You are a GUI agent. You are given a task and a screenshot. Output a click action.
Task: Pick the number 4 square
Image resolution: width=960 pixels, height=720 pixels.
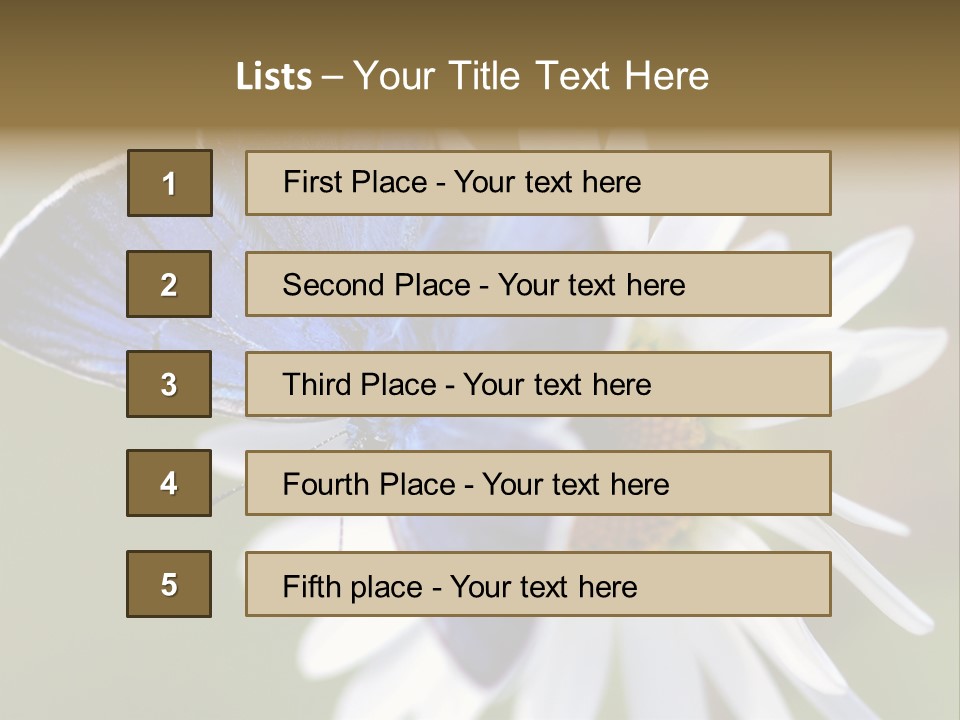click(x=169, y=484)
